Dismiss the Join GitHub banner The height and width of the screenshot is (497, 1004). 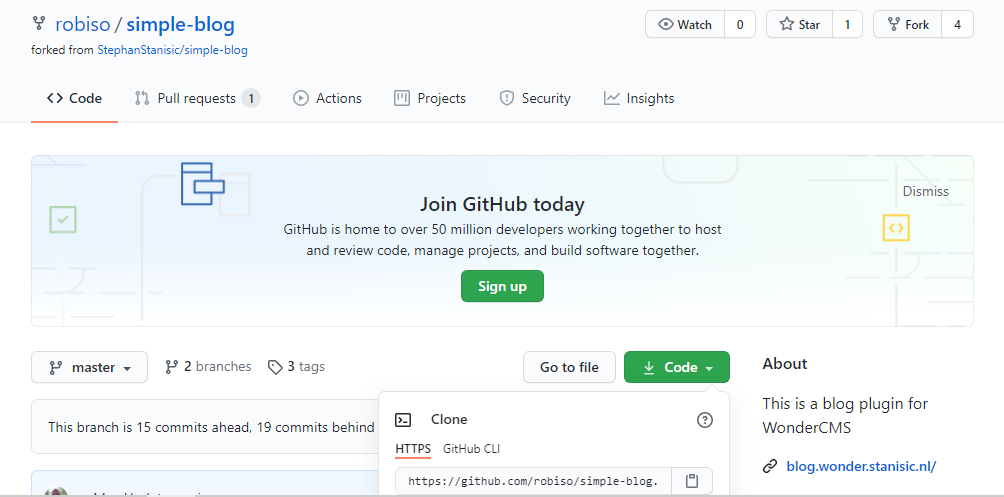(925, 191)
